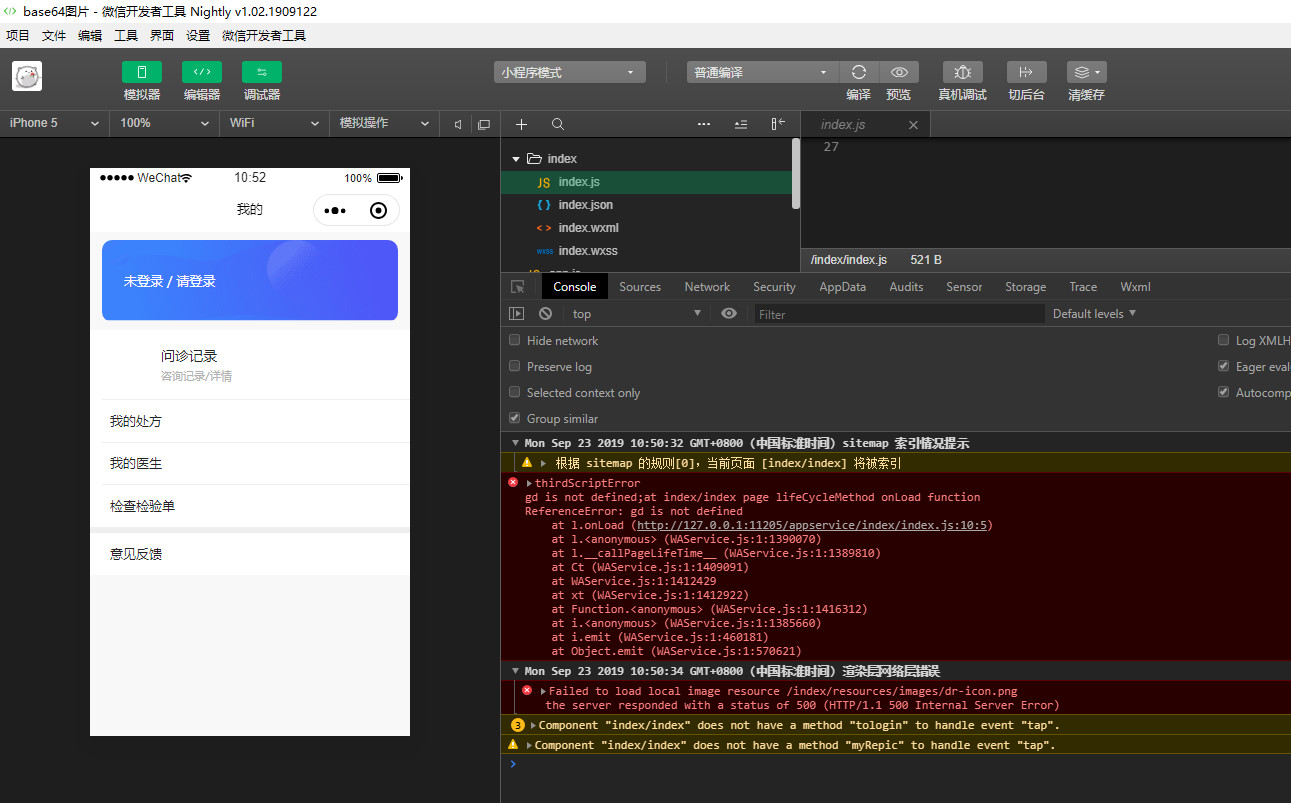The width and height of the screenshot is (1291, 803).
Task: Click the console command prompt line
Action: 896,764
